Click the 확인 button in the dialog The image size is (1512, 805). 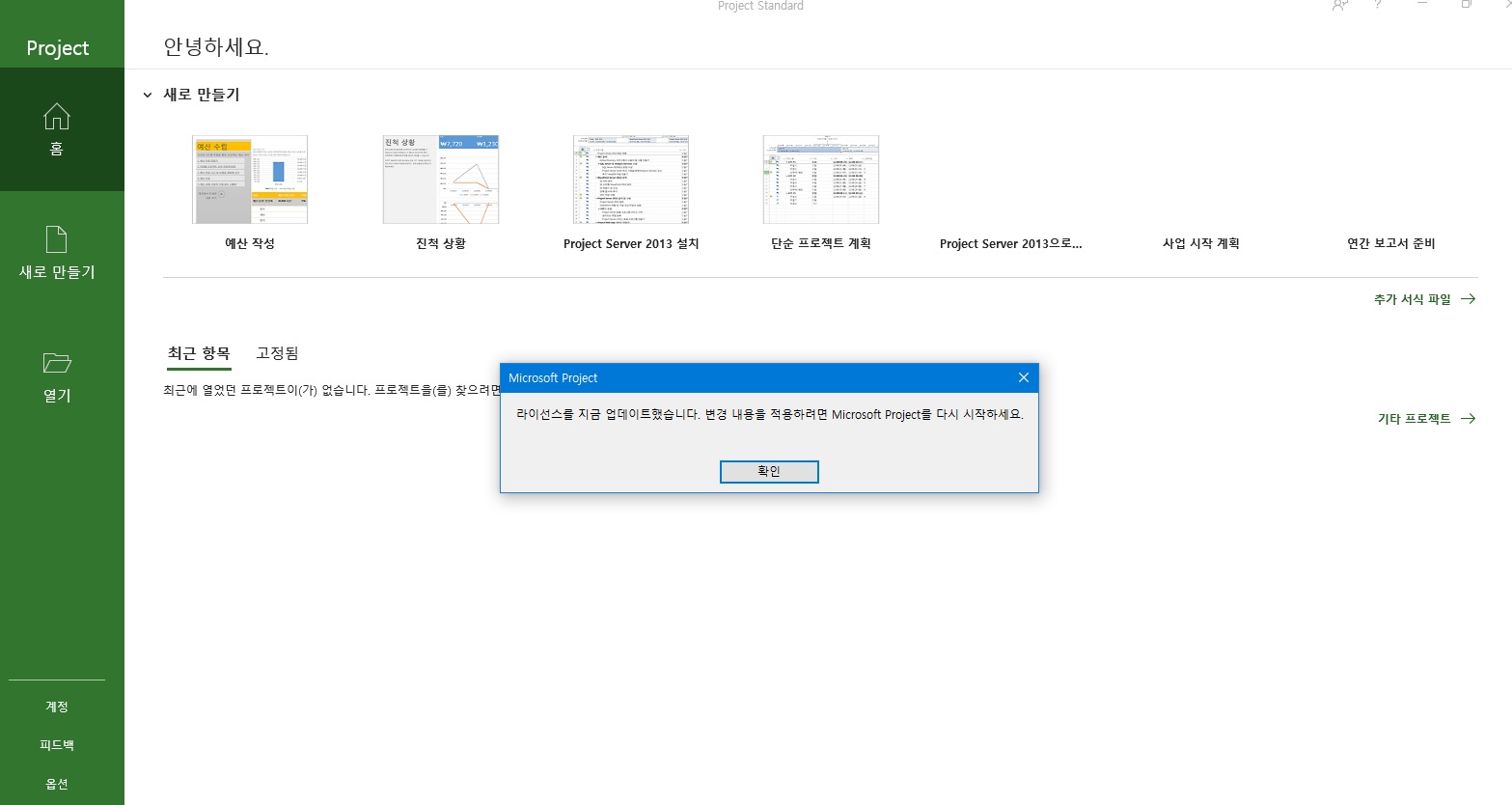point(769,471)
